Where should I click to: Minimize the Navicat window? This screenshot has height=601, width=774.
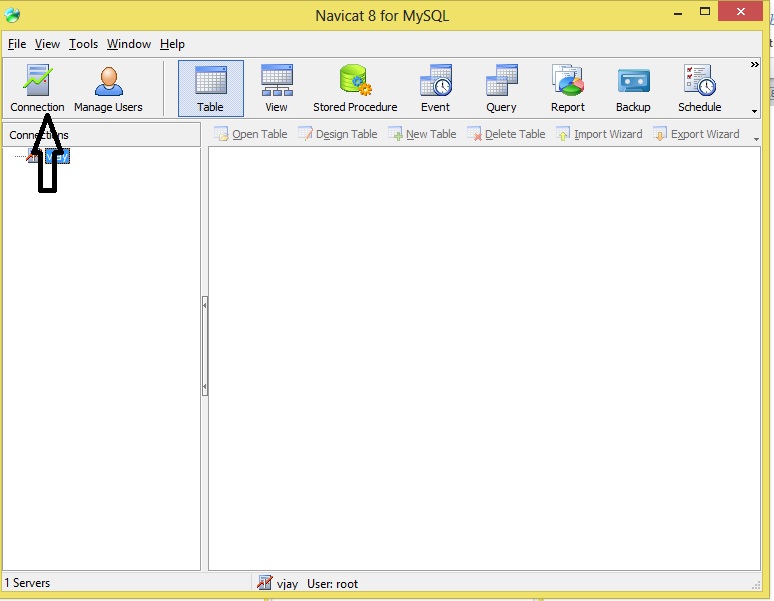click(678, 12)
